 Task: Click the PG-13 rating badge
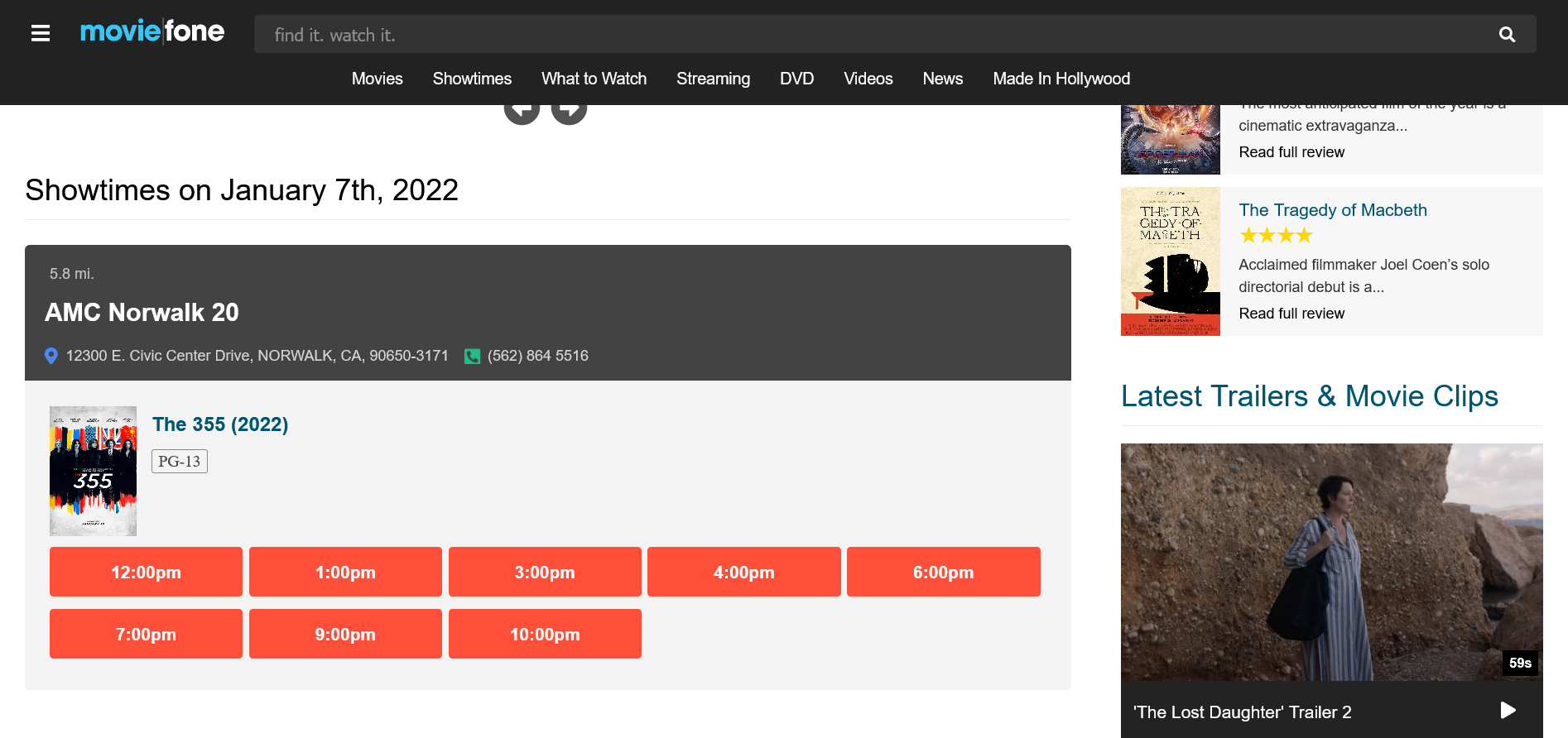point(180,462)
